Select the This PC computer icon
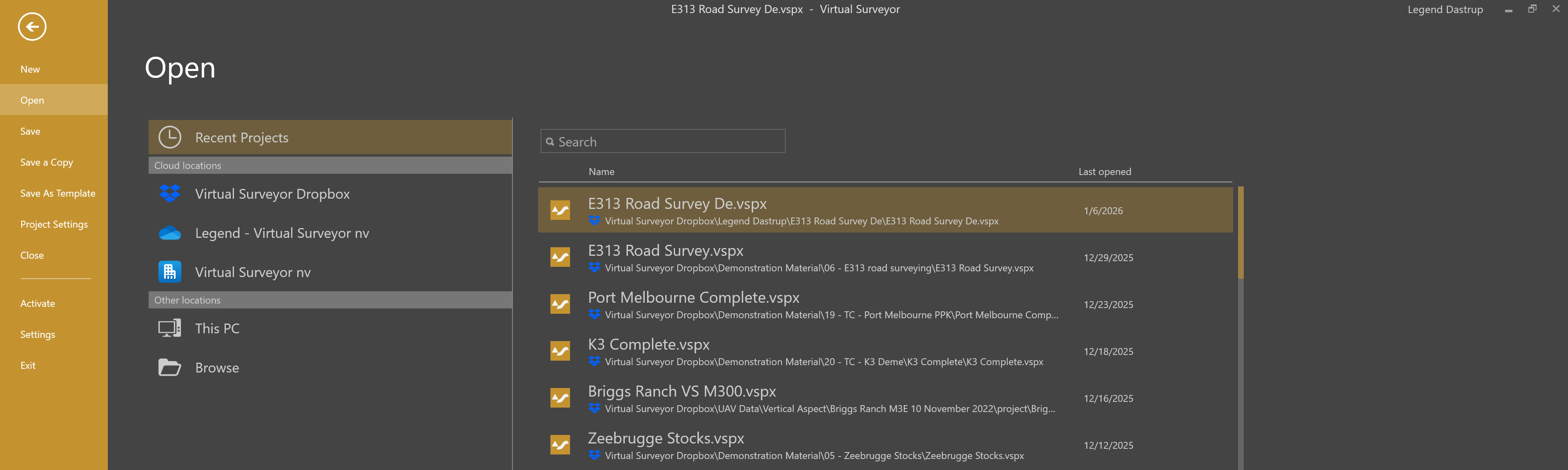The width and height of the screenshot is (1568, 470). tap(170, 328)
